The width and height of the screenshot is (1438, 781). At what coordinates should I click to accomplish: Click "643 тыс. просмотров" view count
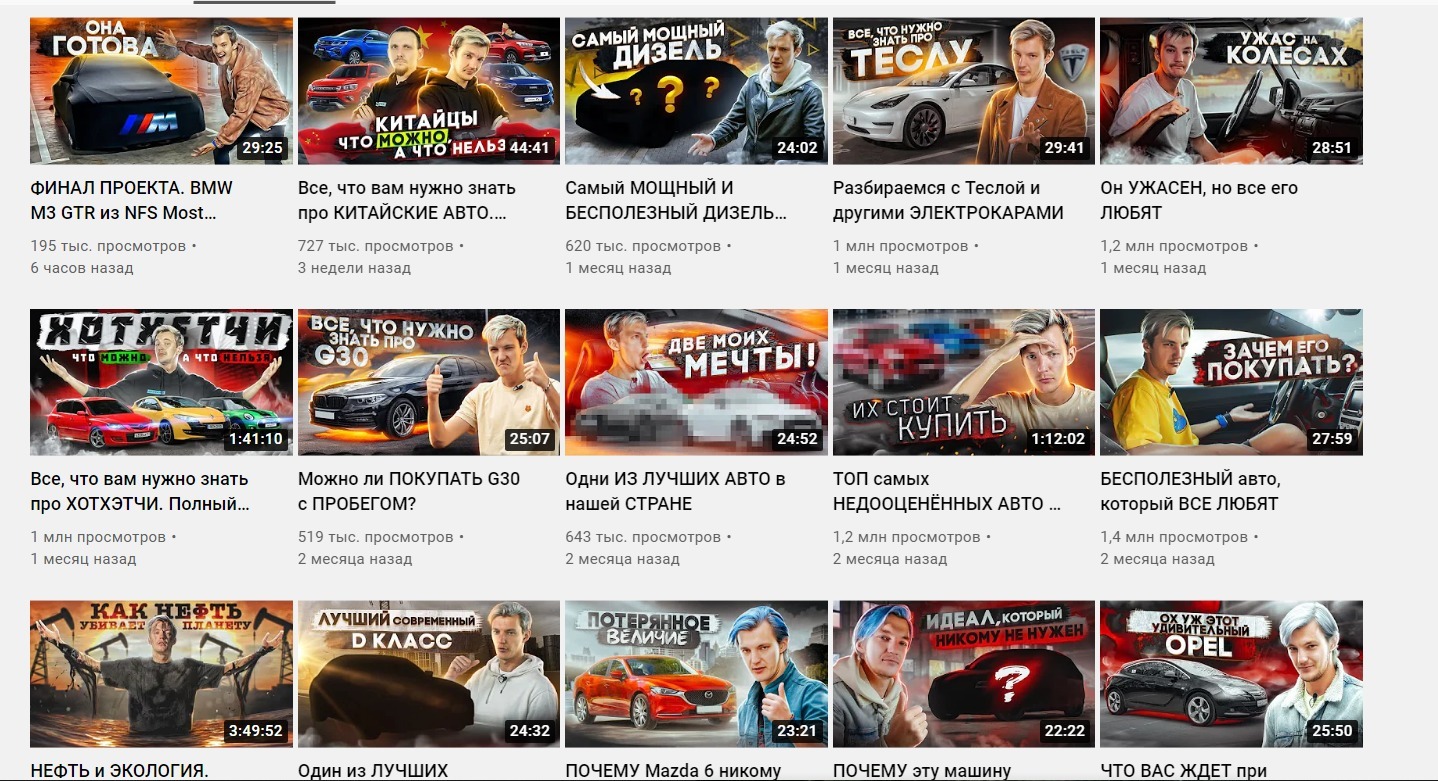pos(643,537)
